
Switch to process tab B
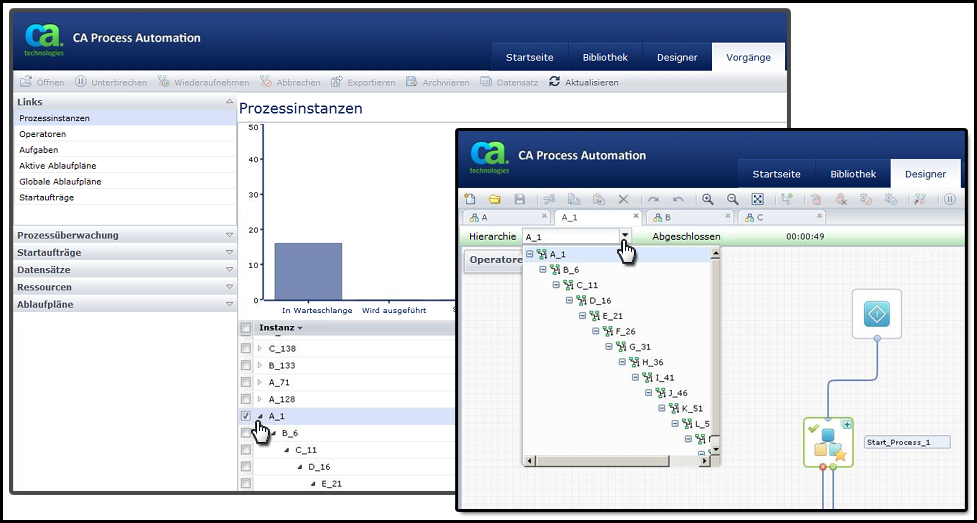point(691,218)
